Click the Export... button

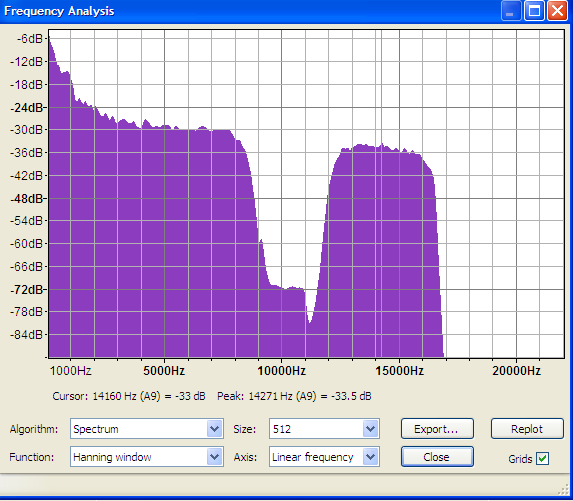coord(437,429)
